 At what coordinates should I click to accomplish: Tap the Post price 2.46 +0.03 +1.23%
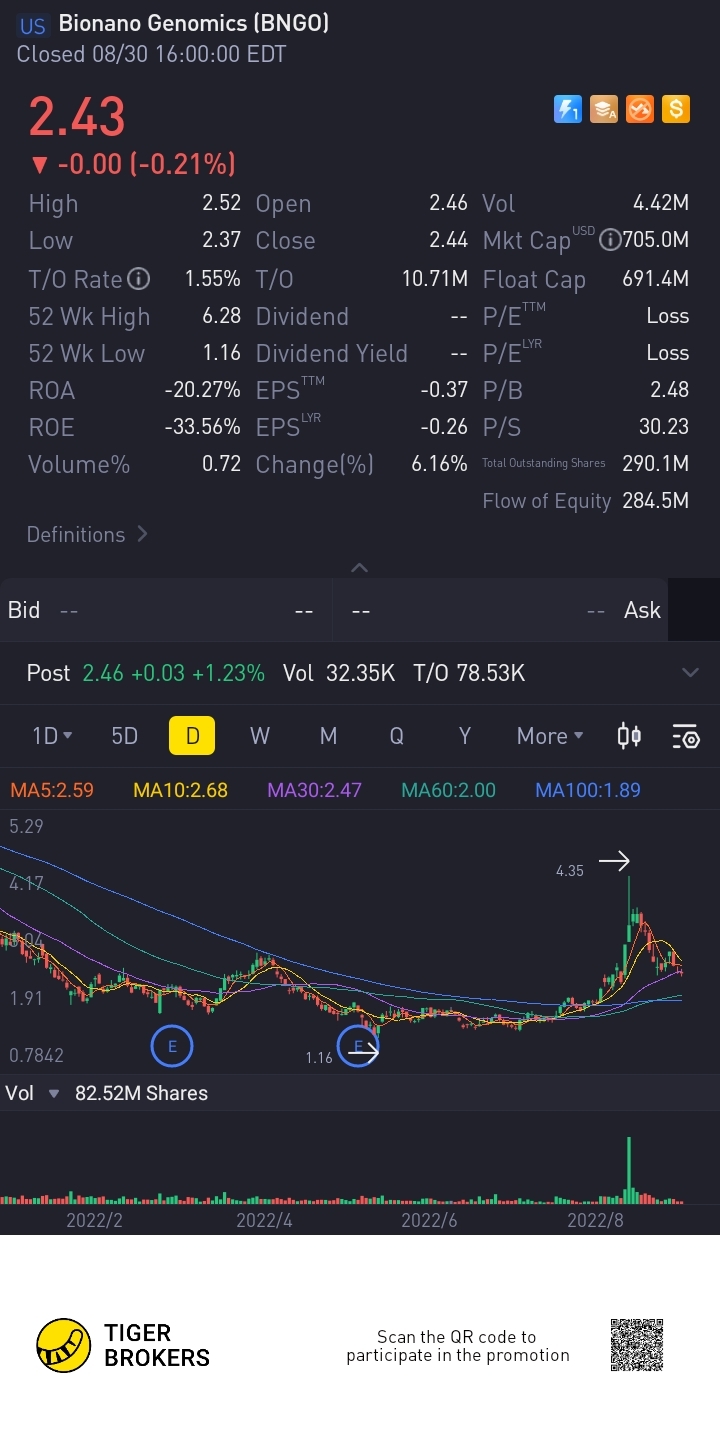[174, 673]
